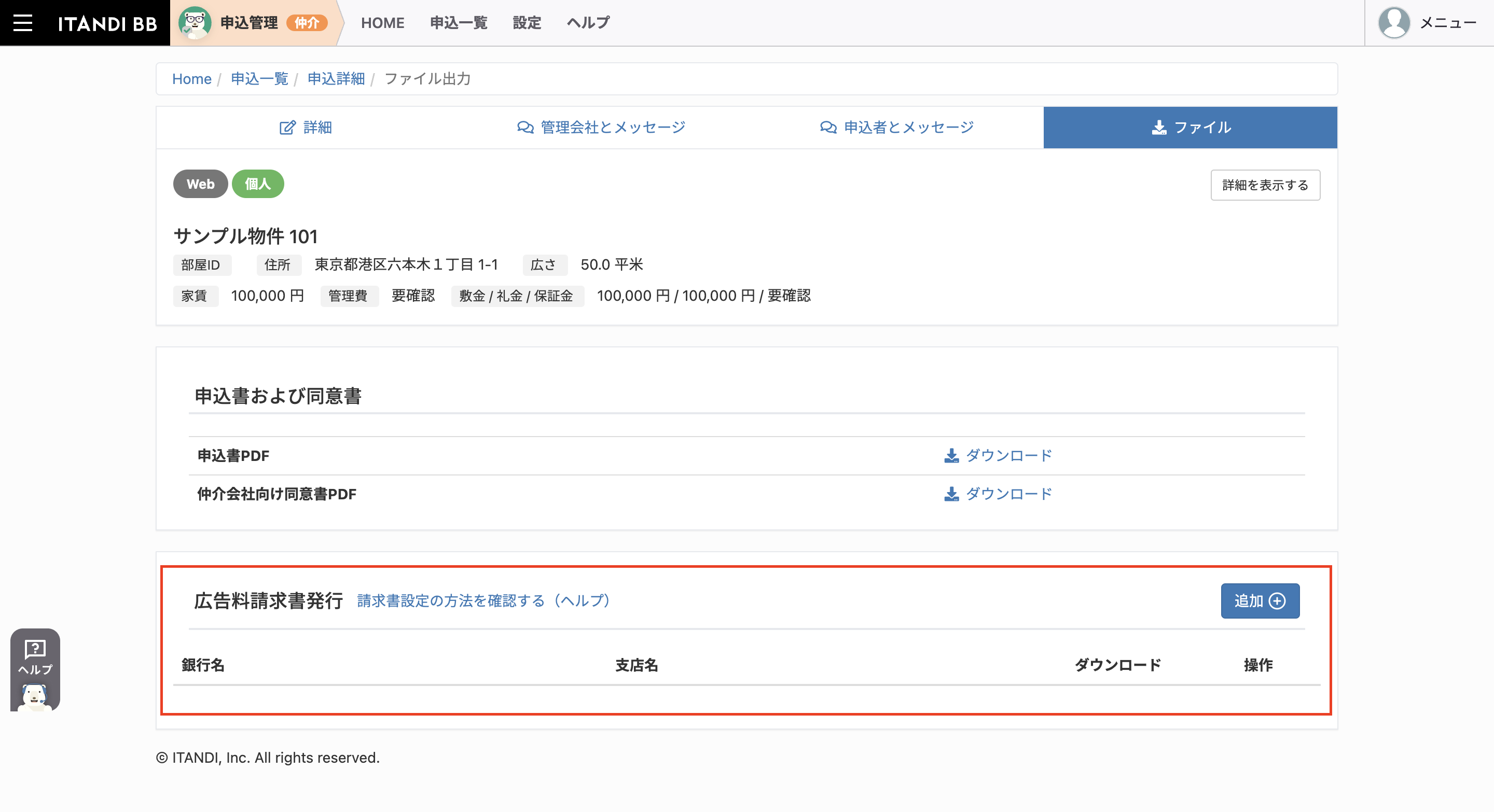This screenshot has height=812, width=1494.
Task: Click the 申込書および同意書 heading
Action: pos(278,396)
